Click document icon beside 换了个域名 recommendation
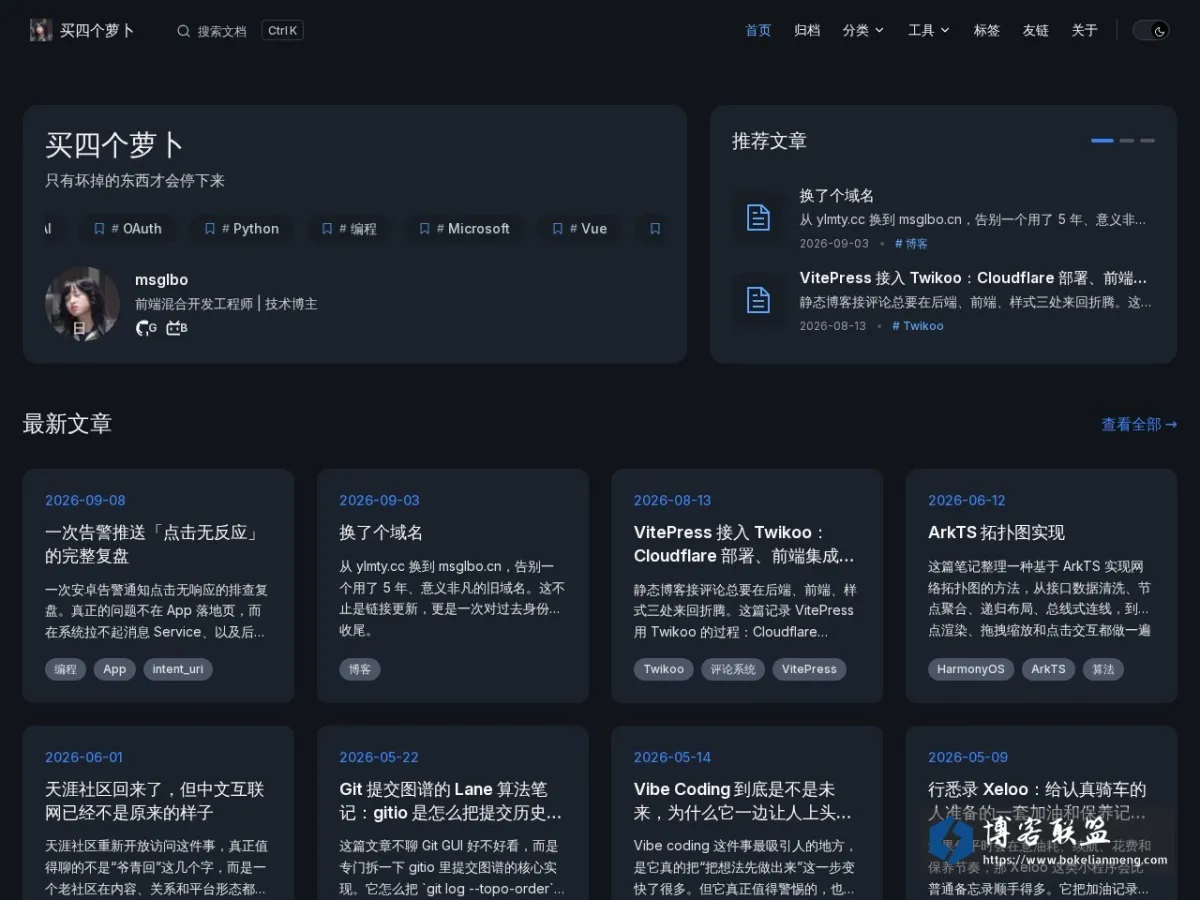The width and height of the screenshot is (1200, 900). click(x=759, y=217)
